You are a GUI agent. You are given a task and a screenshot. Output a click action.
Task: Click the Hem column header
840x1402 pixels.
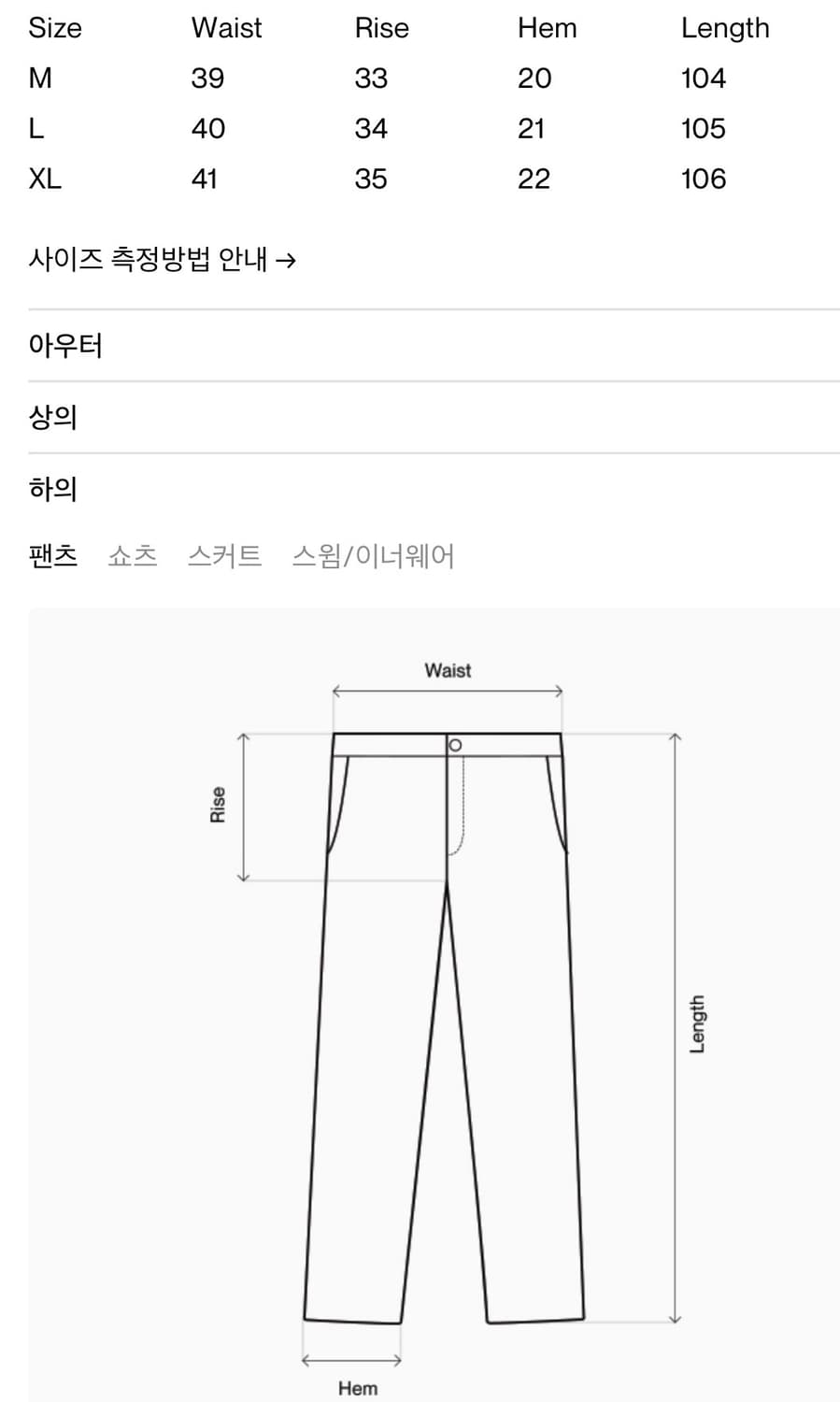pos(547,27)
